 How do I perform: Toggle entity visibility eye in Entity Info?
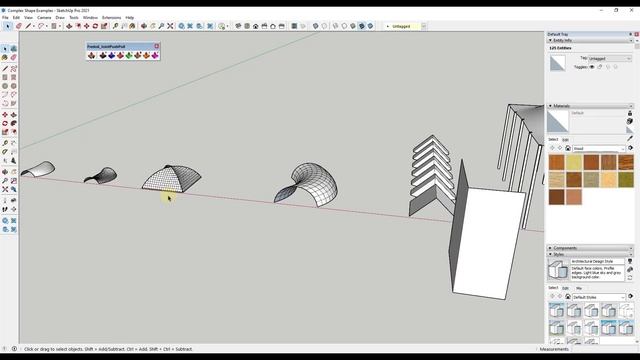[592, 67]
